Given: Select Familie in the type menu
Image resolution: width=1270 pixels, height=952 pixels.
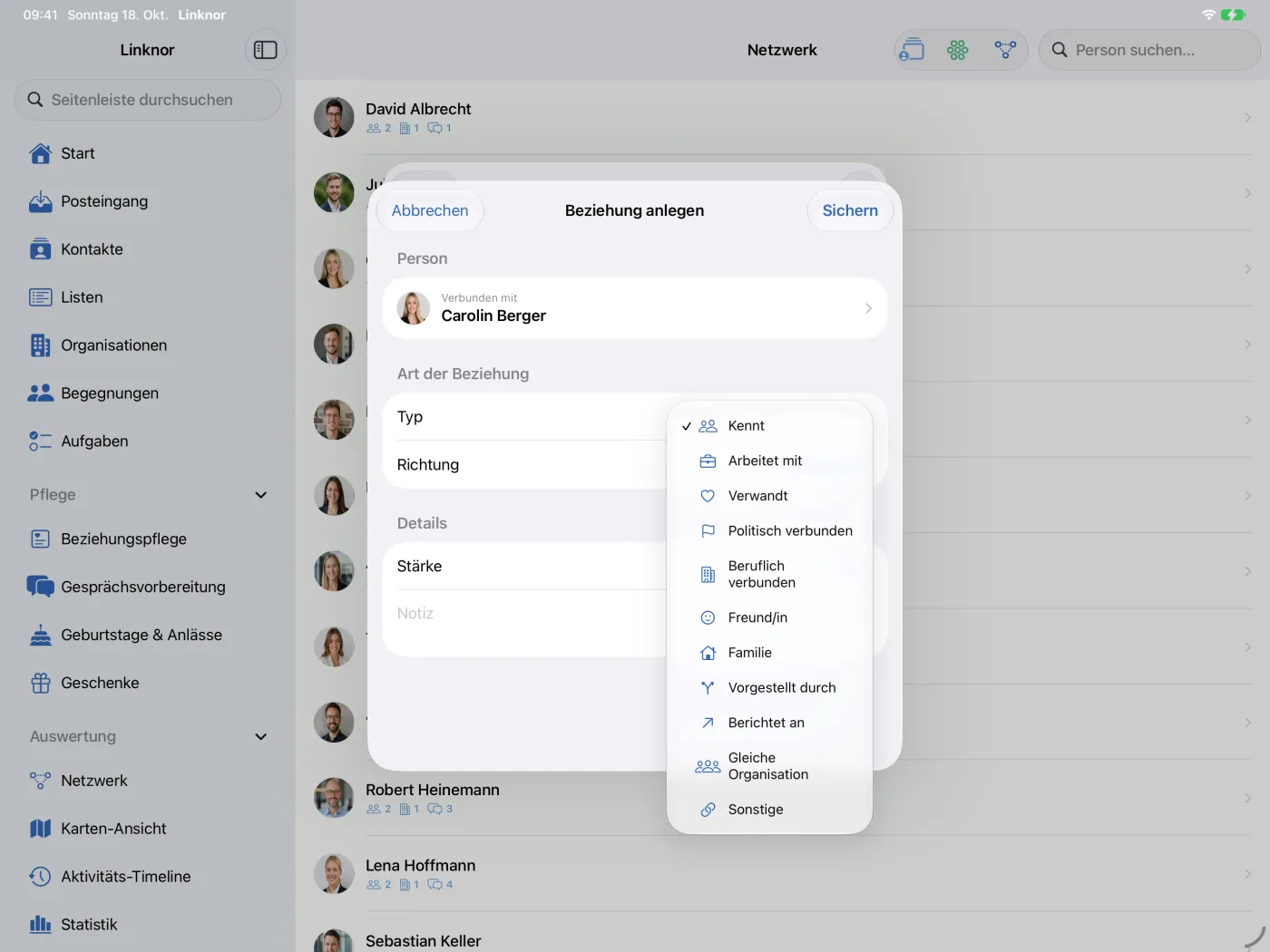Looking at the screenshot, I should pos(769,653).
